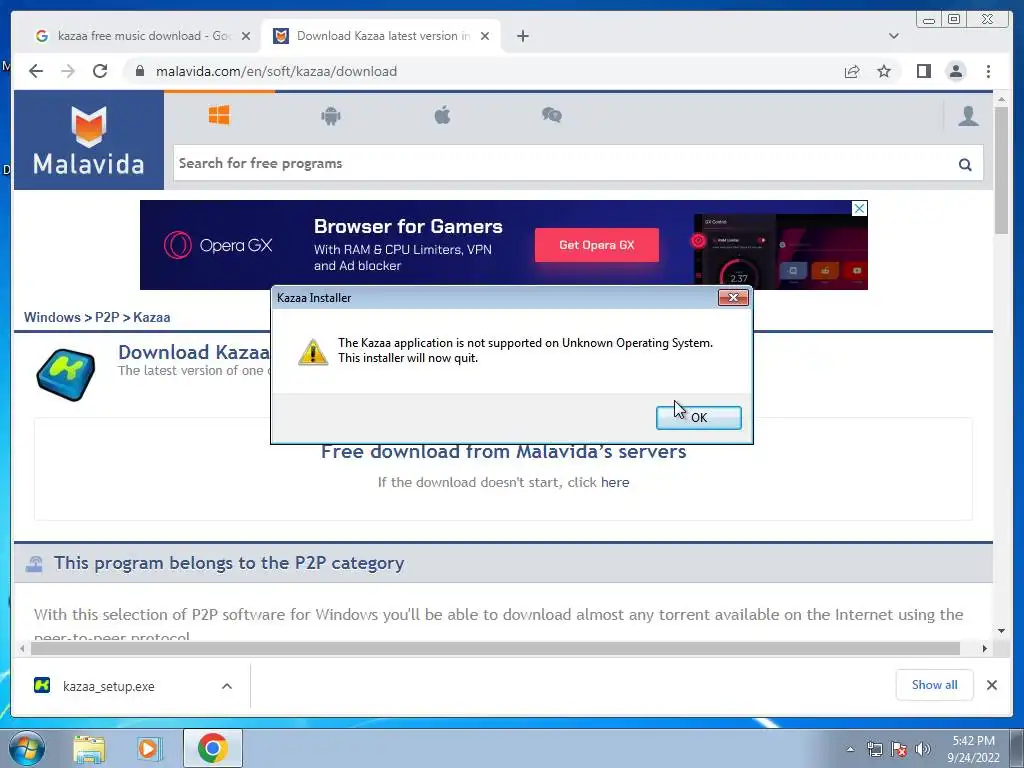Viewport: 1024px width, 768px height.
Task: Click the Kazaa app icon
Action: tap(65, 375)
